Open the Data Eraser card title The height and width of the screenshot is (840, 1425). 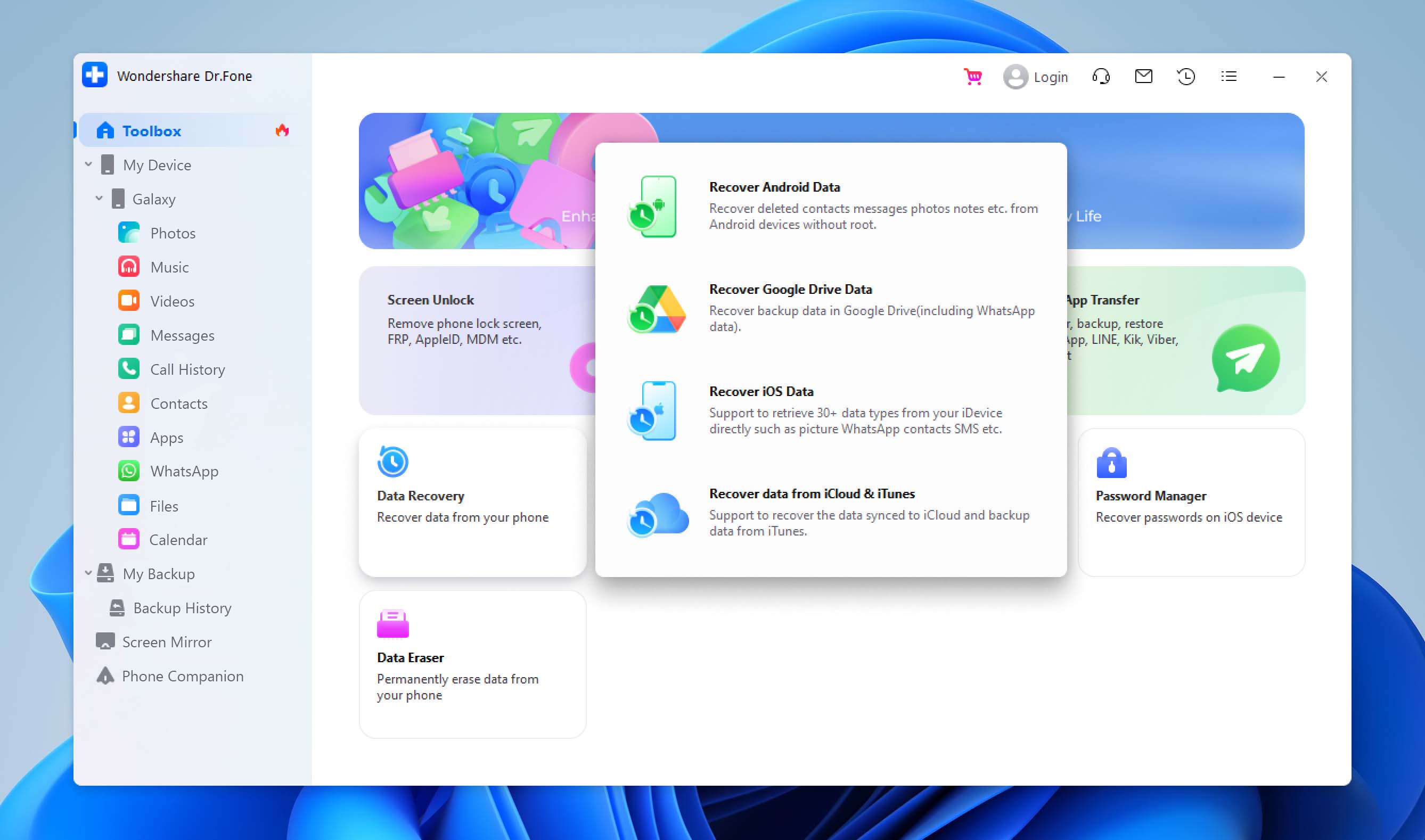point(411,658)
